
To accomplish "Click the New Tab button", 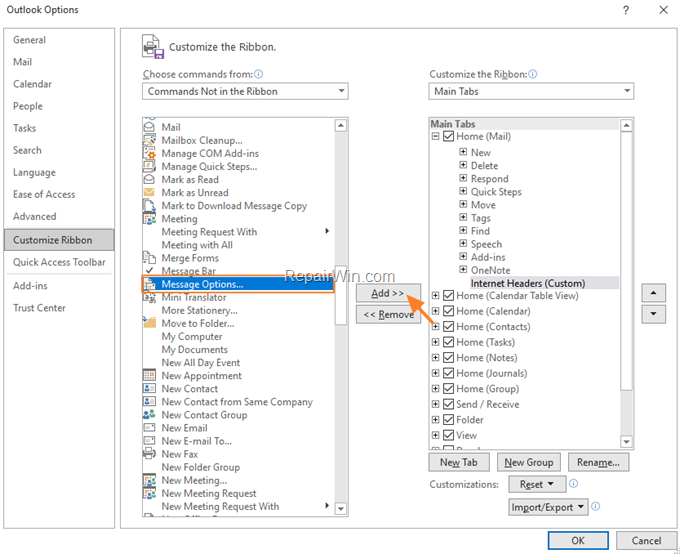I will pos(459,462).
